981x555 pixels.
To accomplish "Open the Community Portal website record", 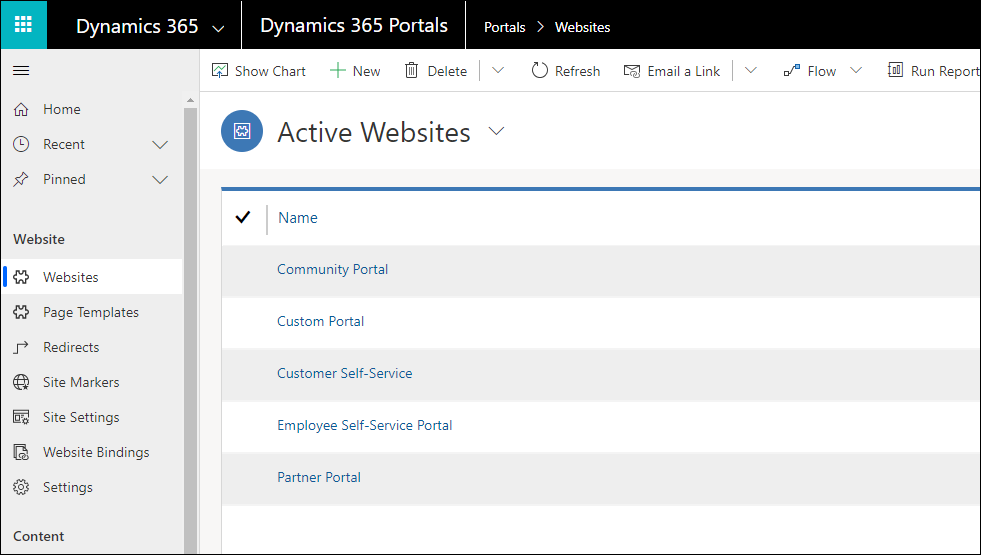I will 332,270.
